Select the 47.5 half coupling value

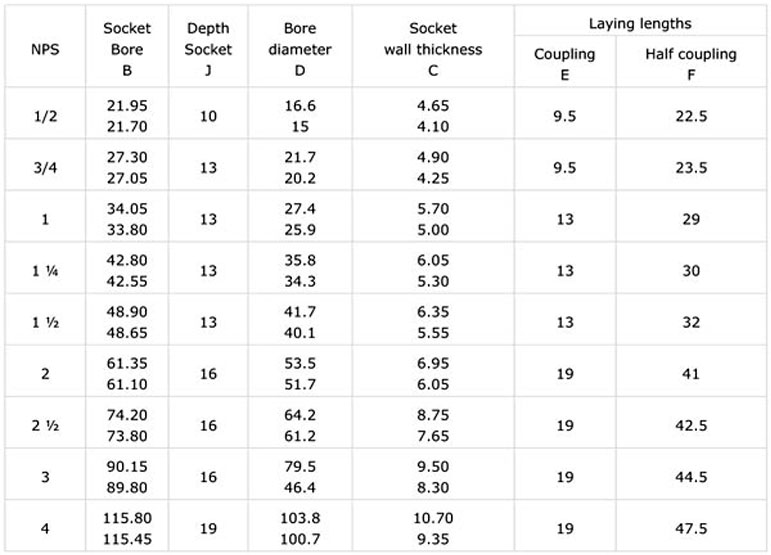691,528
